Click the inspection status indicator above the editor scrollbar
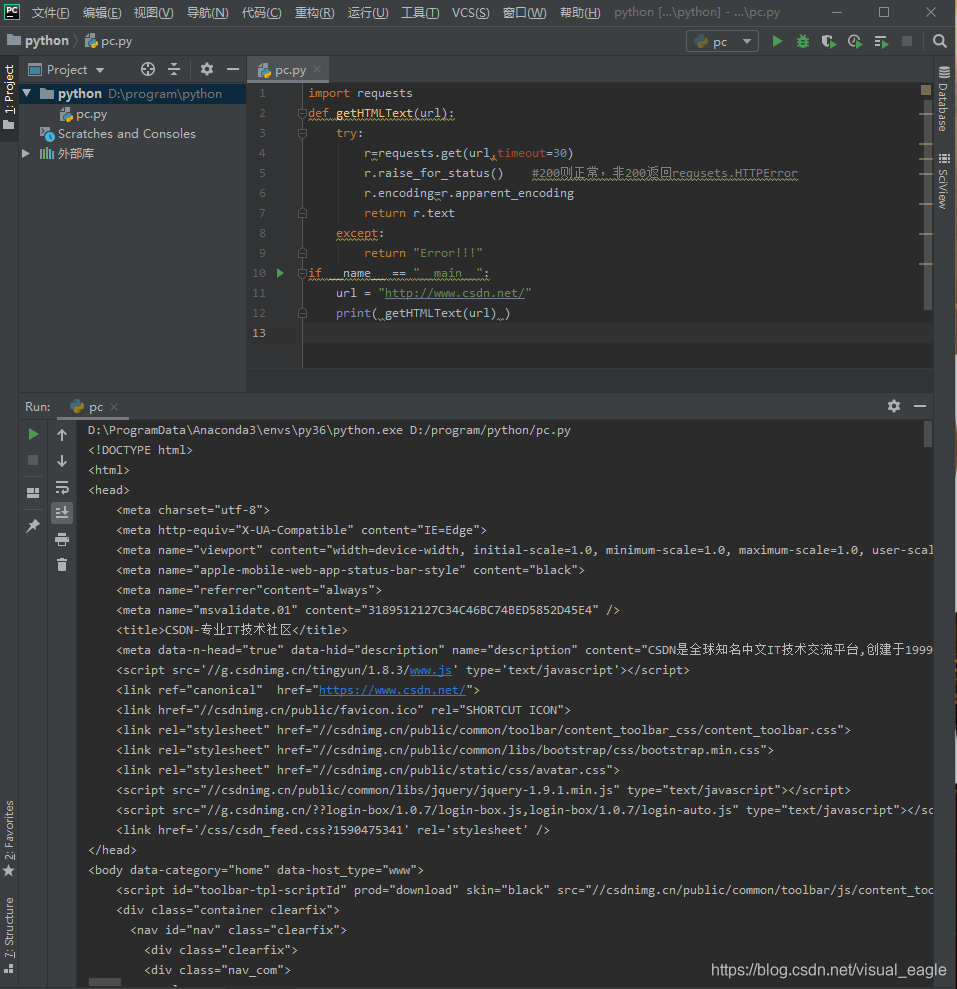The height and width of the screenshot is (989, 957). (x=925, y=90)
